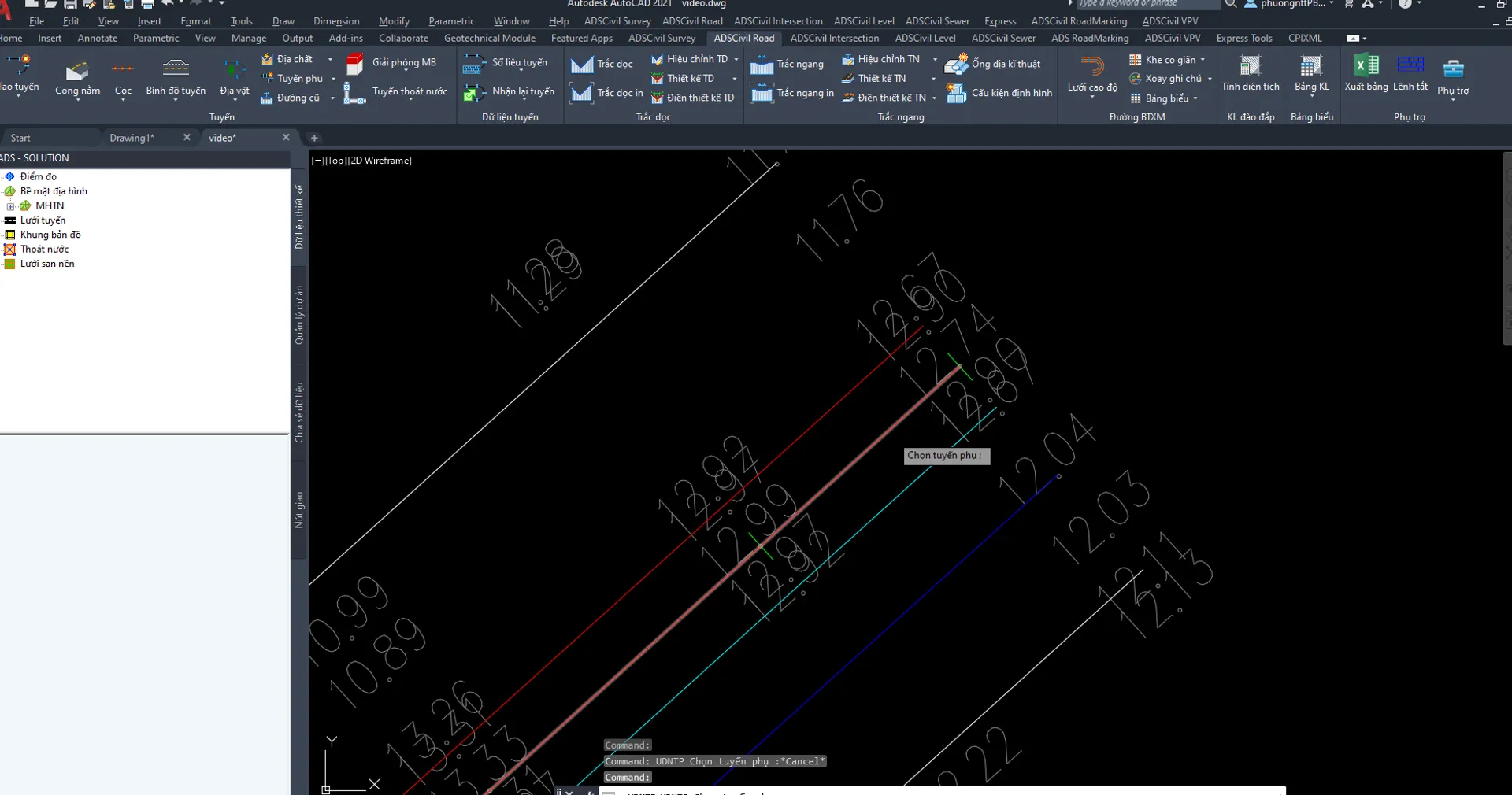Add a new drawing tab
The image size is (1512, 795).
tap(314, 138)
